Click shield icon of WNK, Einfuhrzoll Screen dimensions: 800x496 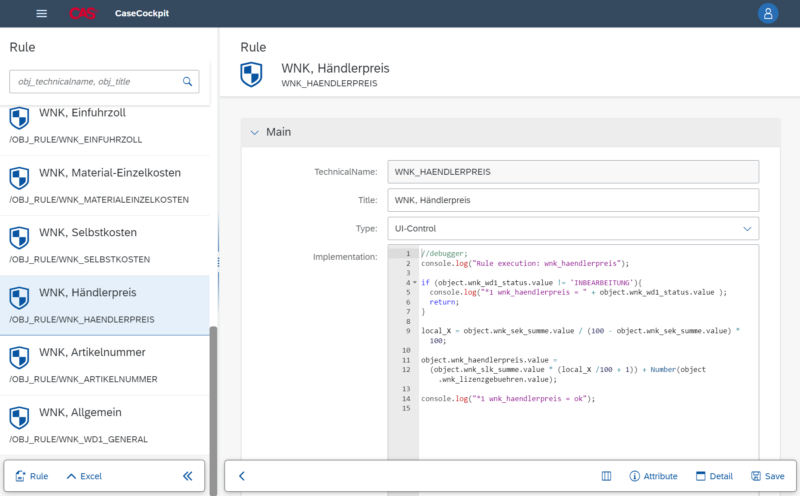click(x=19, y=118)
